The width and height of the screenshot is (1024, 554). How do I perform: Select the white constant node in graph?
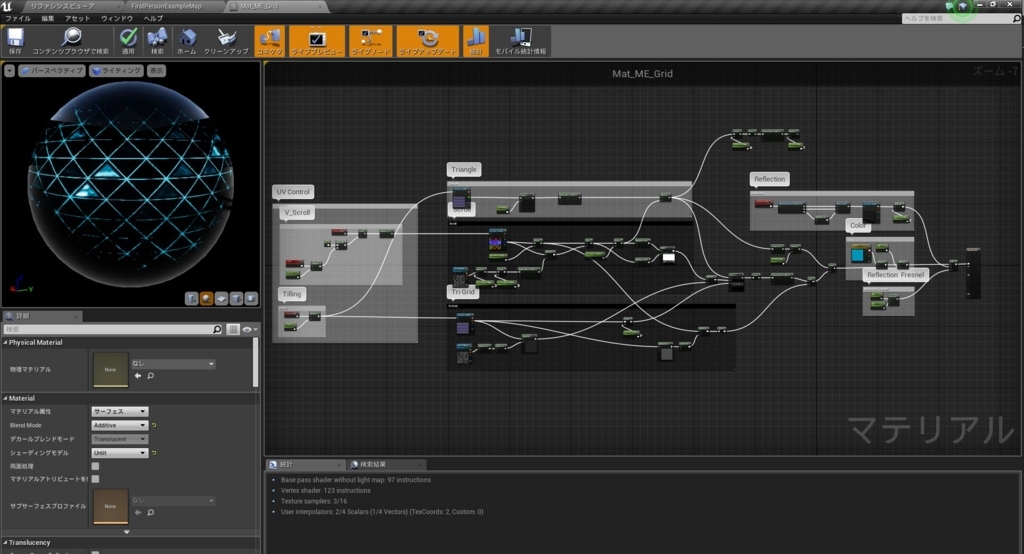[668, 256]
